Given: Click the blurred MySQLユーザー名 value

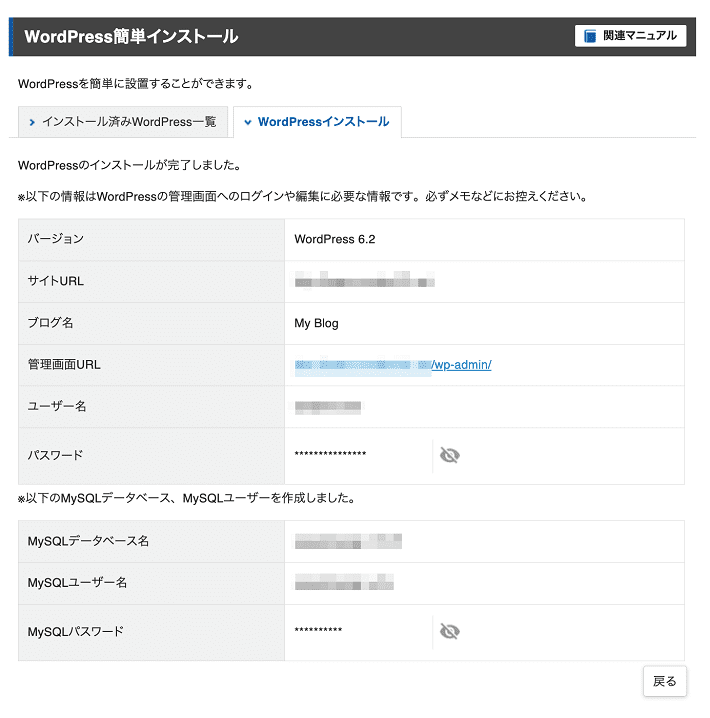Looking at the screenshot, I should click(344, 582).
